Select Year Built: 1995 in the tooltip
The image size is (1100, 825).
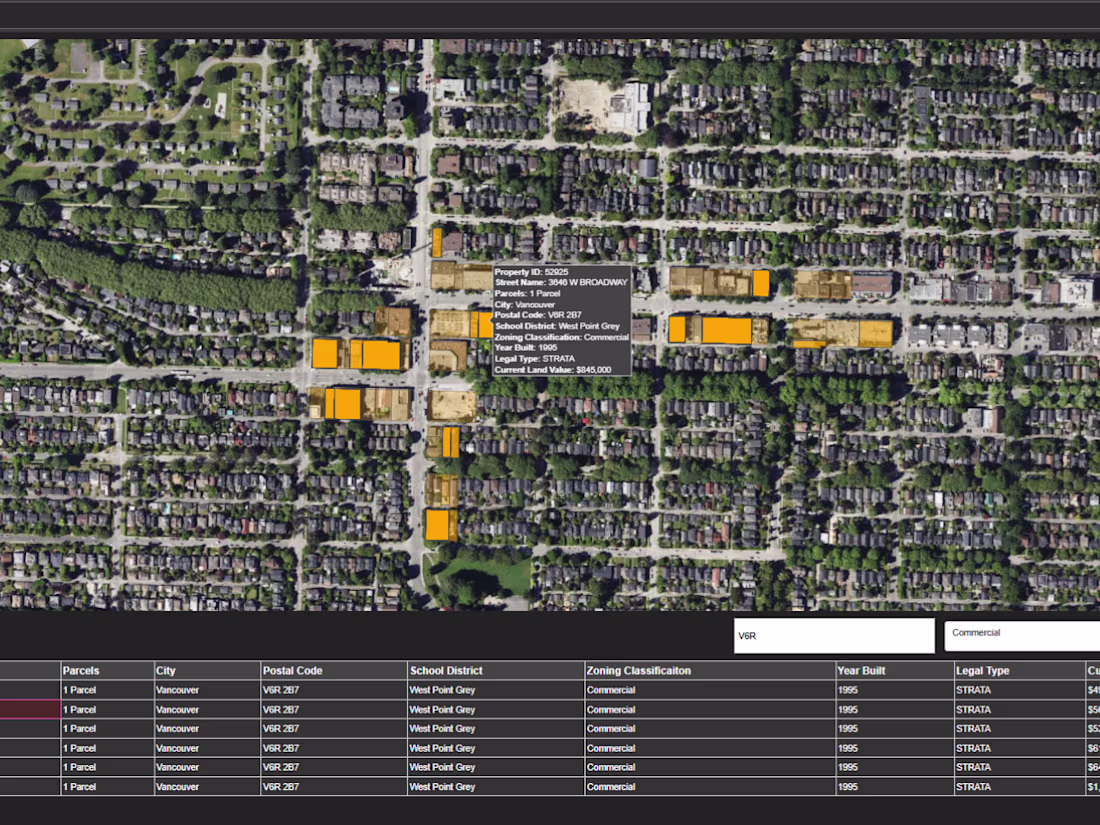pos(525,348)
